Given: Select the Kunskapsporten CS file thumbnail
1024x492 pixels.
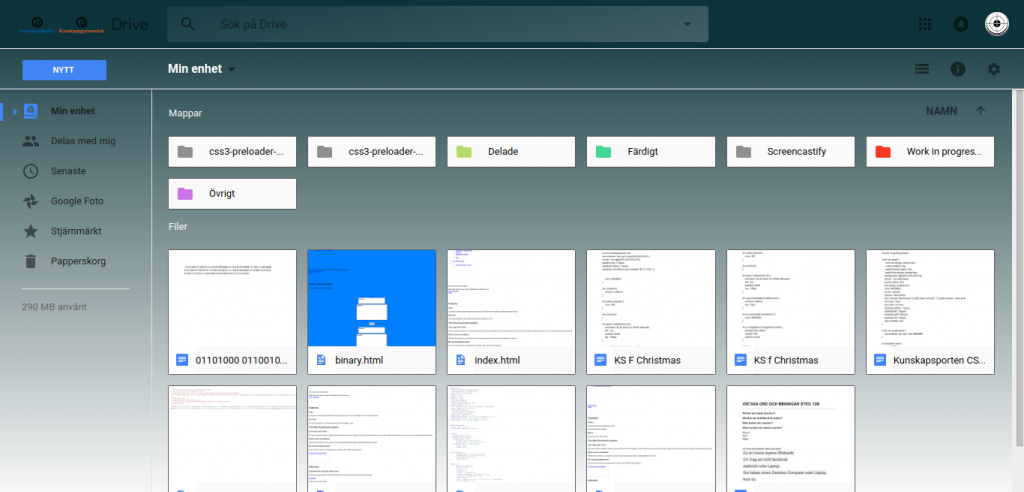Looking at the screenshot, I should (x=931, y=298).
